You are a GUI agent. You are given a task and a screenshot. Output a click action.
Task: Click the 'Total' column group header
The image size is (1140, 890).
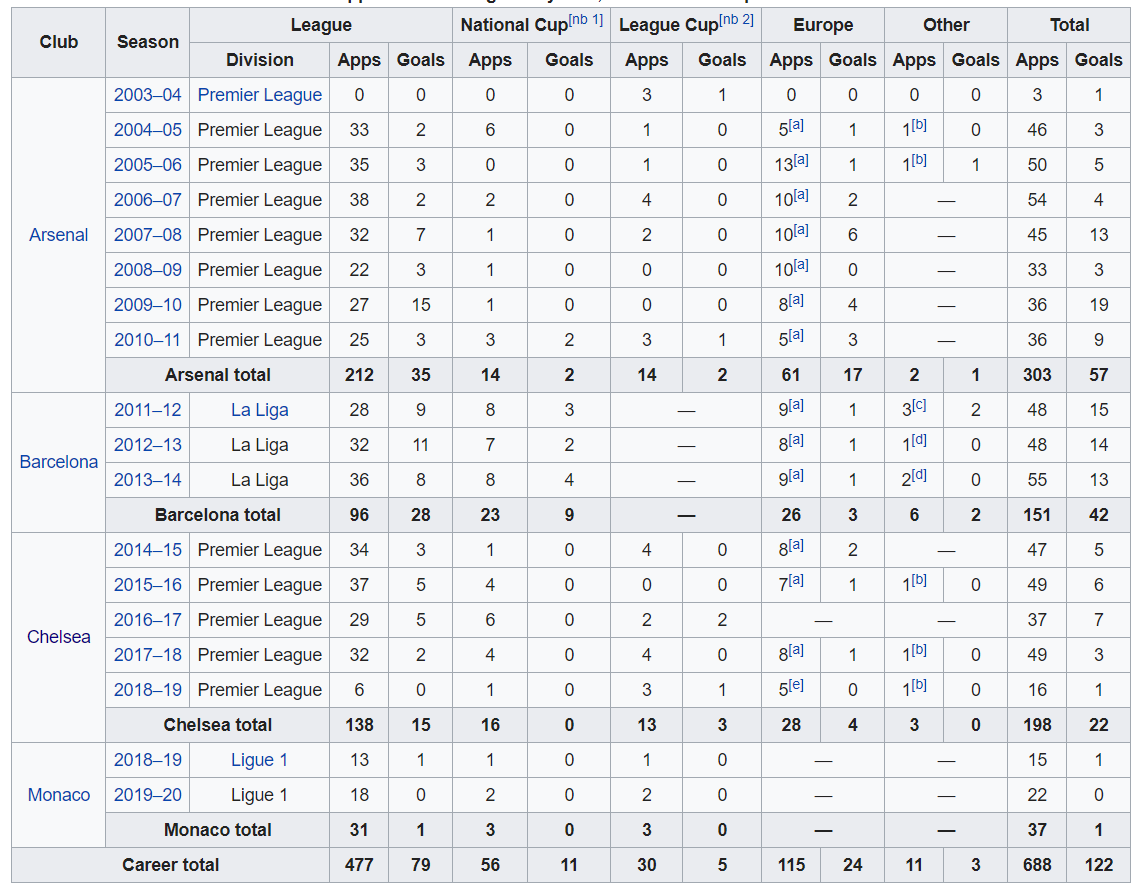coord(1069,25)
